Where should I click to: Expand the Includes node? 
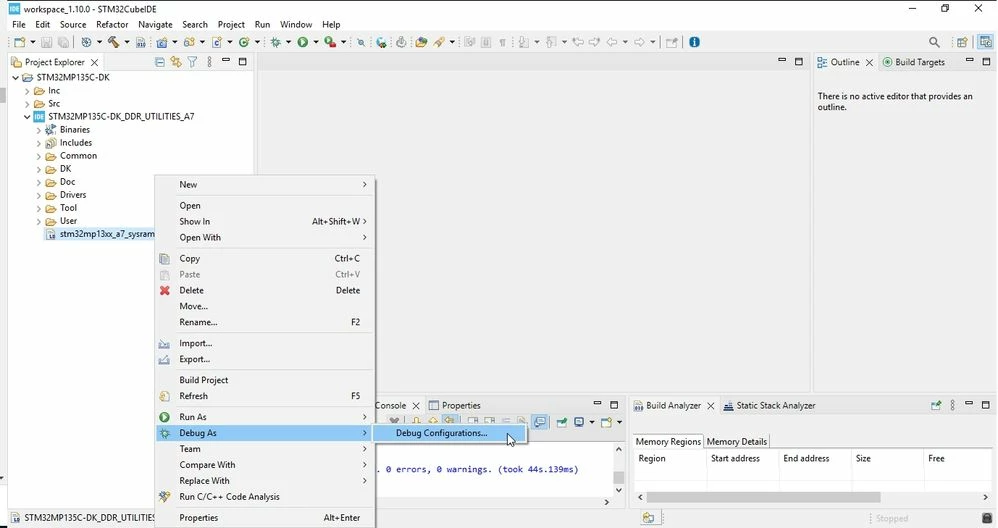[39, 143]
